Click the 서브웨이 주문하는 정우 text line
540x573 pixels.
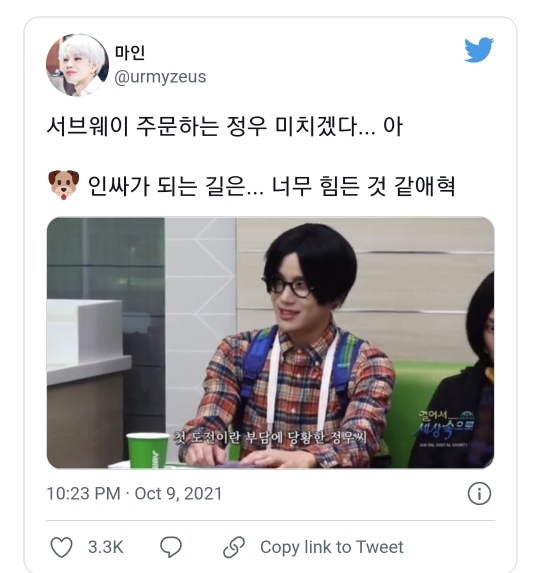[225, 127]
